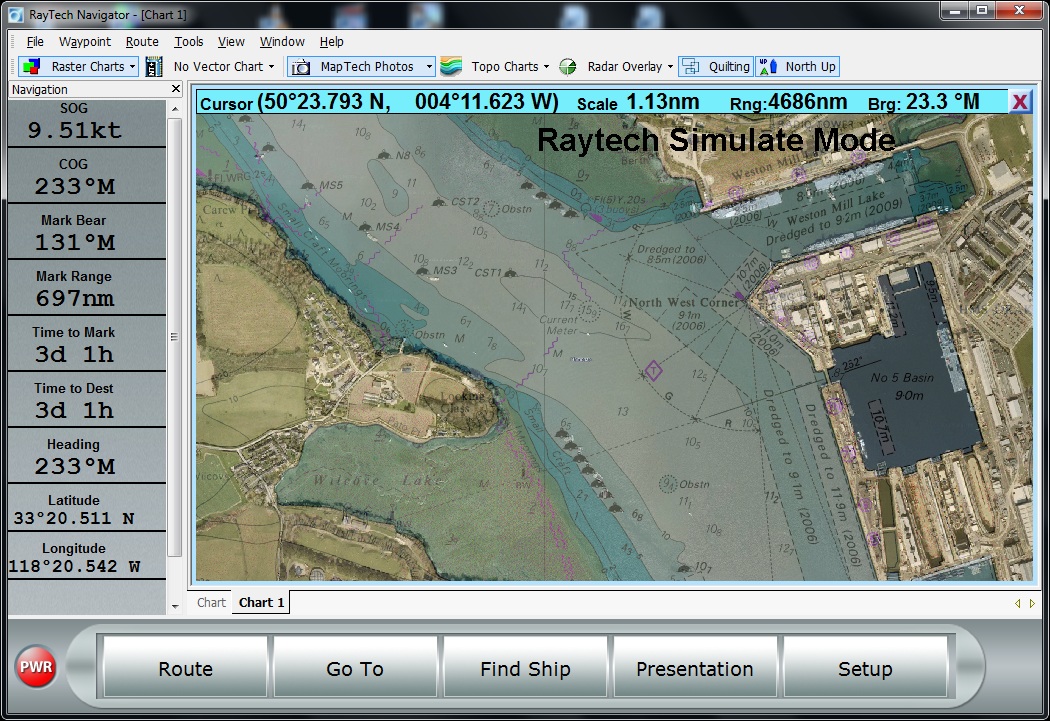Click the Go To button
Screen dimensions: 1050x721
tap(355, 667)
